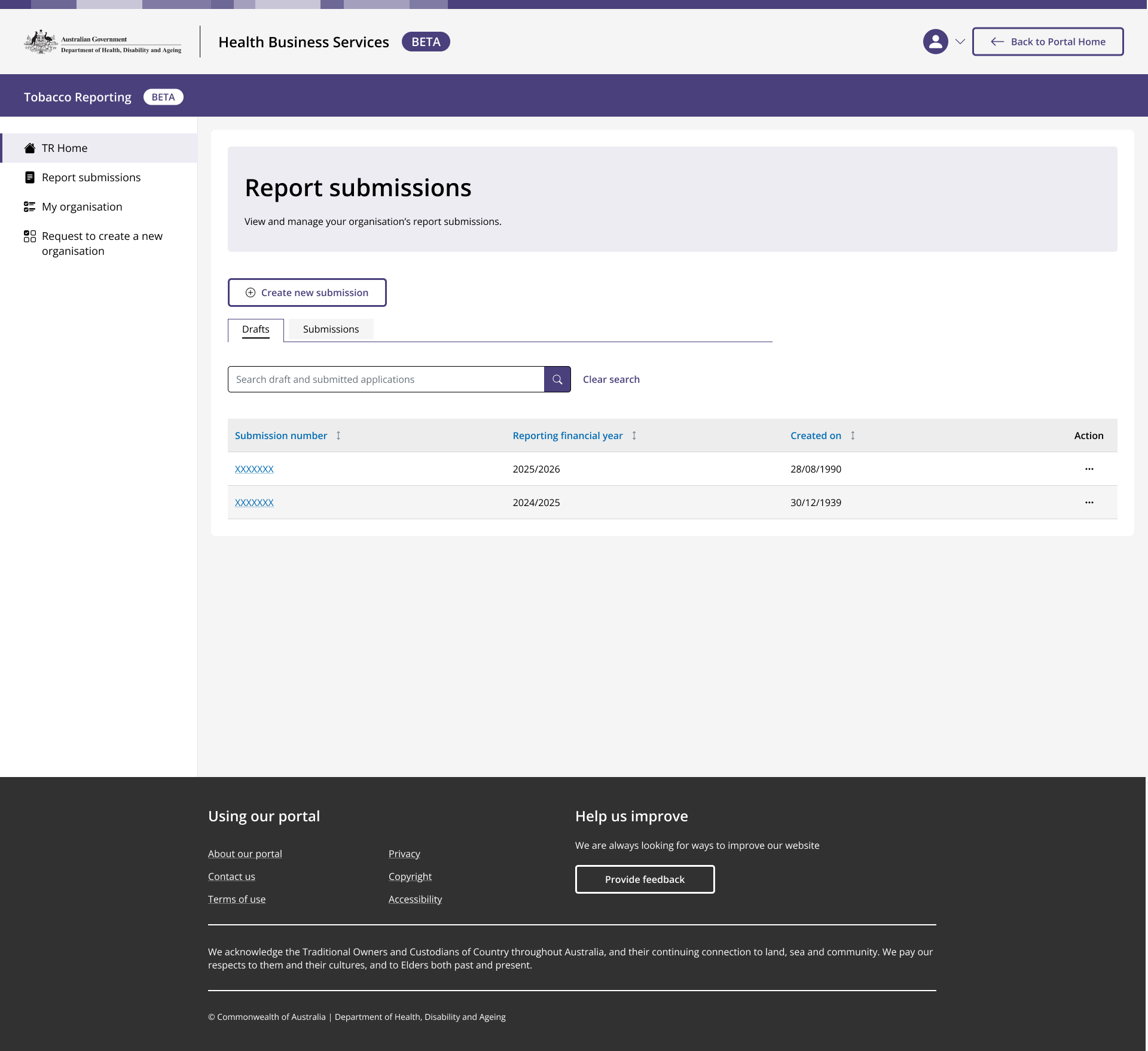Click the Australian Government logo
Viewport: 1148px width, 1051px height.
coord(103,42)
